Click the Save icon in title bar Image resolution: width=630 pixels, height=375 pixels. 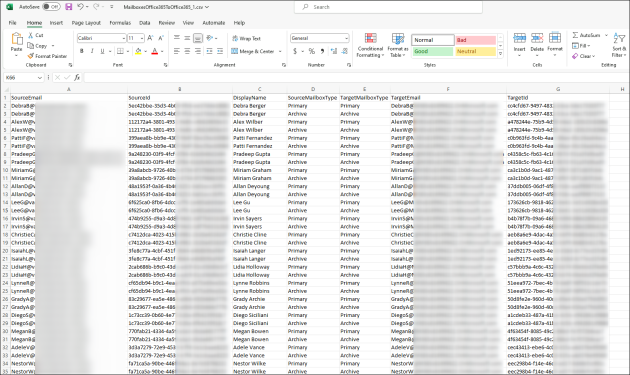[x=69, y=7]
